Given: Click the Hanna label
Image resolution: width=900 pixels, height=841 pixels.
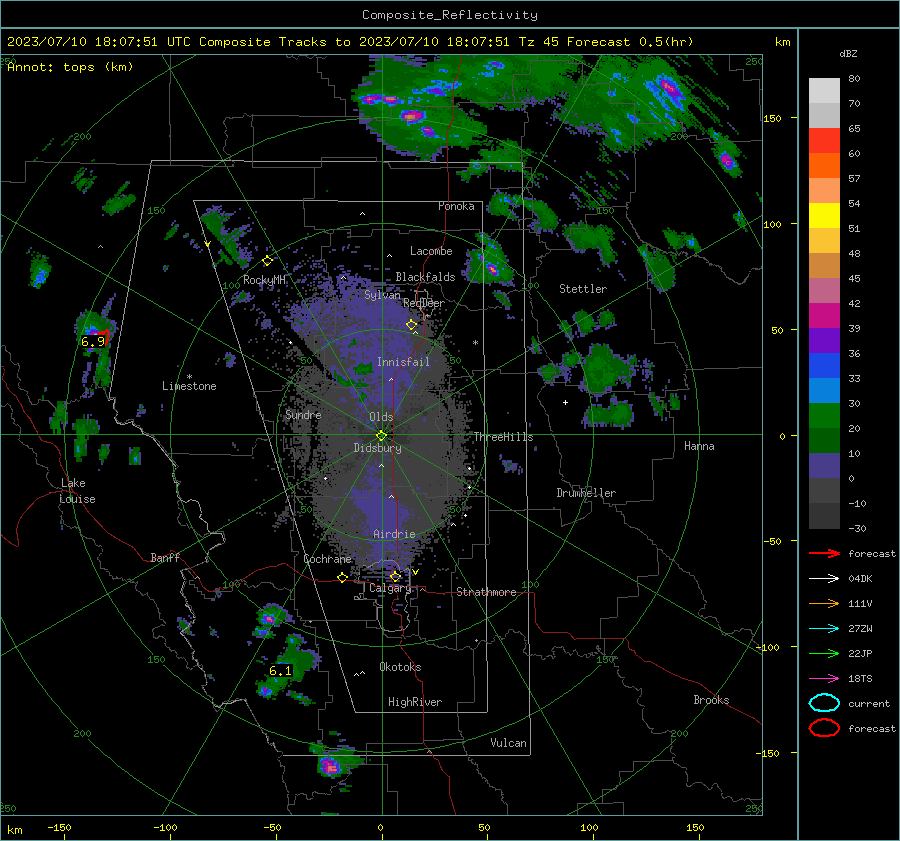Looking at the screenshot, I should tap(699, 446).
